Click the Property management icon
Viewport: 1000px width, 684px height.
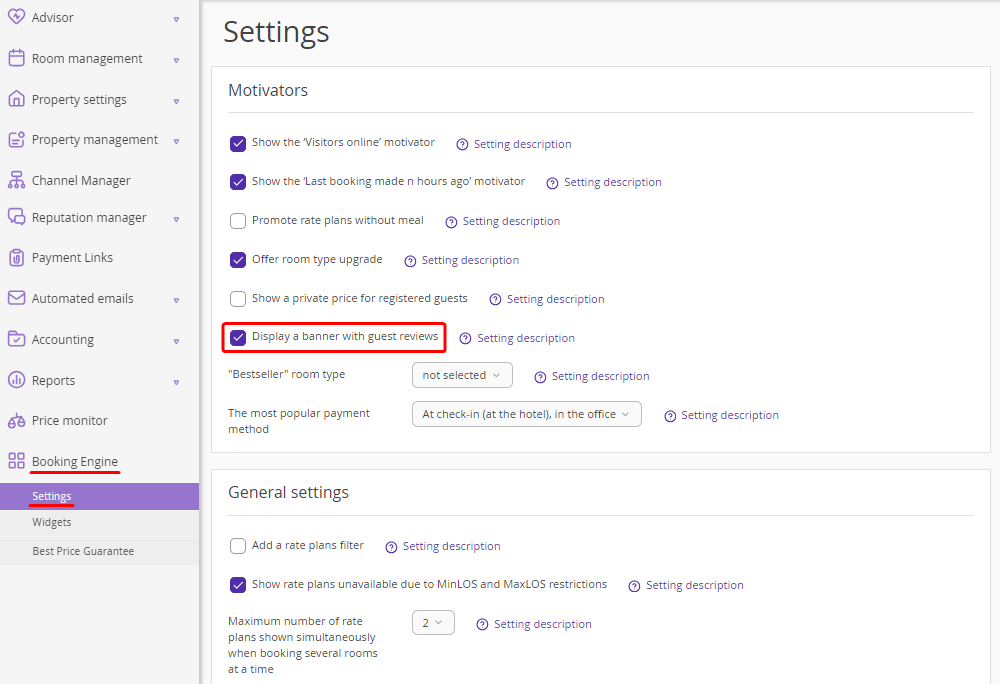click(17, 139)
